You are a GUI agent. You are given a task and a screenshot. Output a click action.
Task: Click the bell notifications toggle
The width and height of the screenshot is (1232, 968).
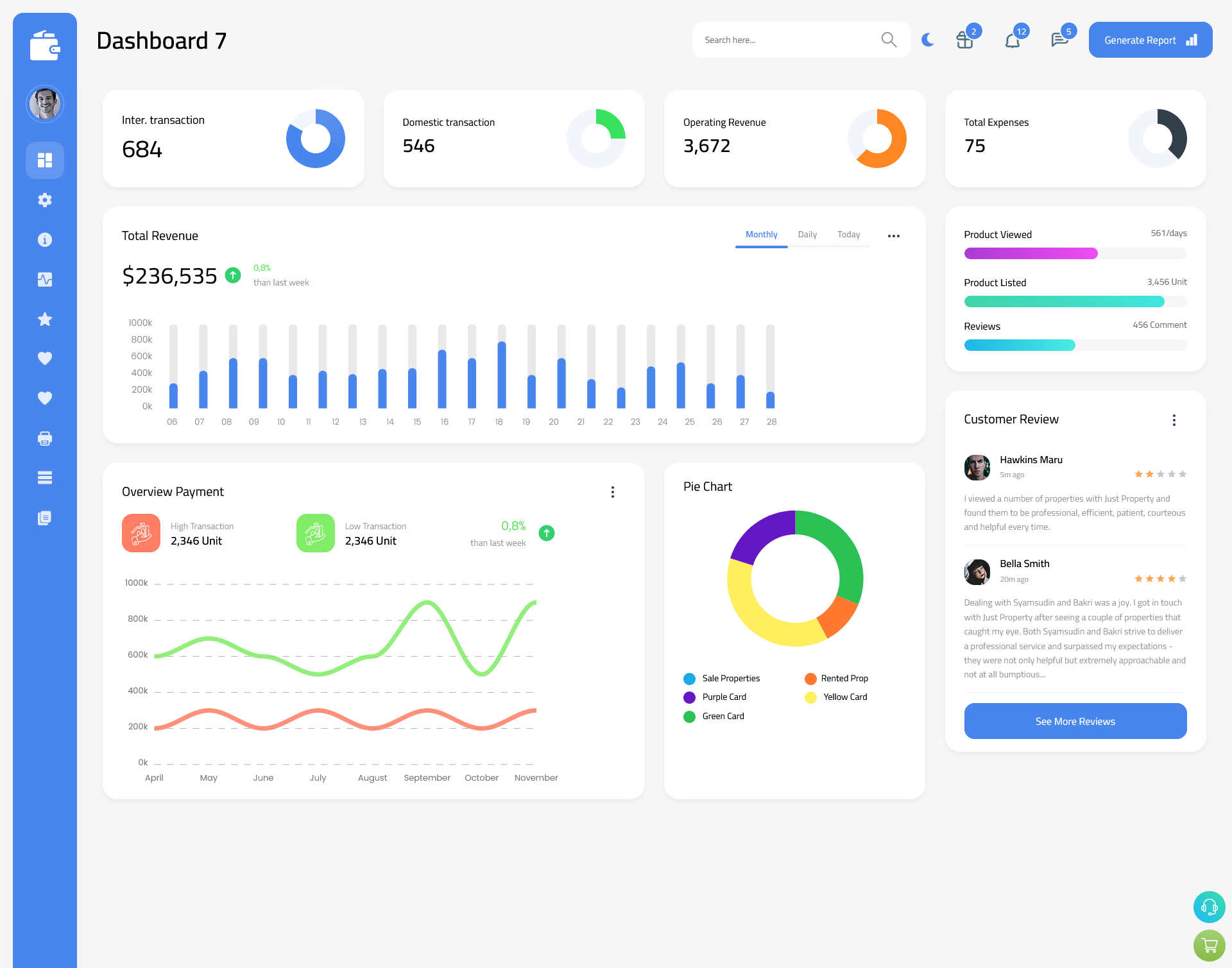1013,40
